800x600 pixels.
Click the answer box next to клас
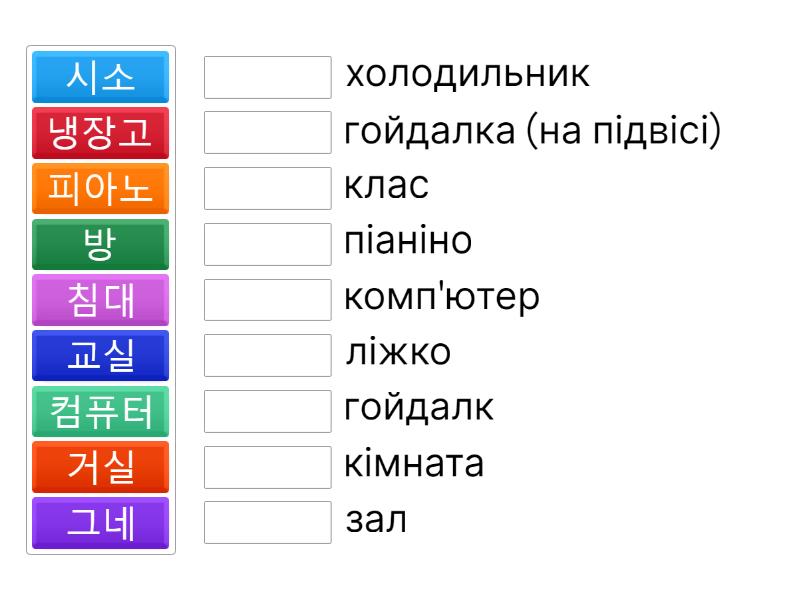click(267, 189)
